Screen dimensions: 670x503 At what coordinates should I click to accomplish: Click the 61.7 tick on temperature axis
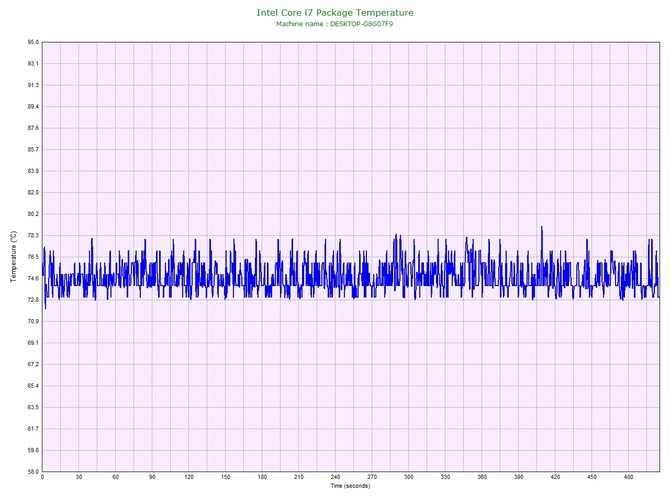[33, 429]
